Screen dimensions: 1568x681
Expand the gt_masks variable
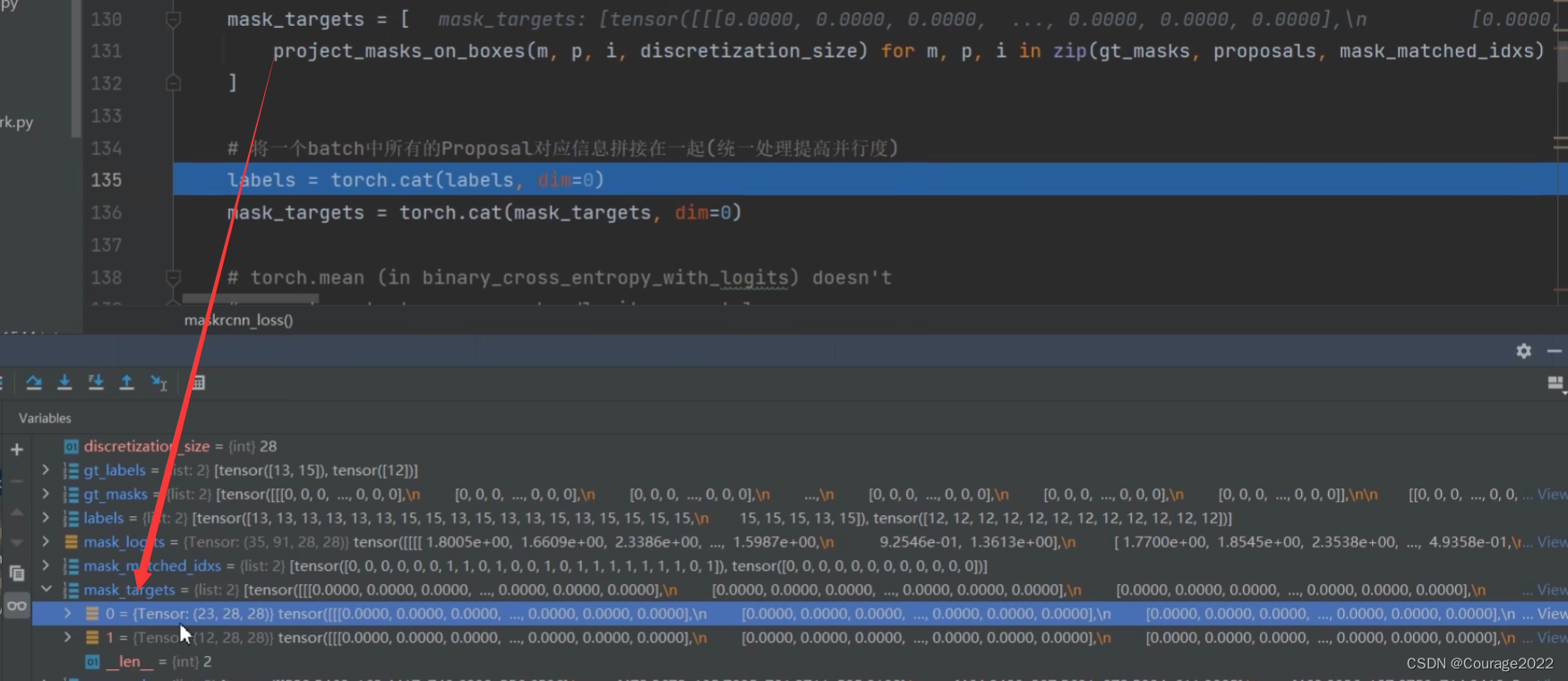tap(46, 494)
